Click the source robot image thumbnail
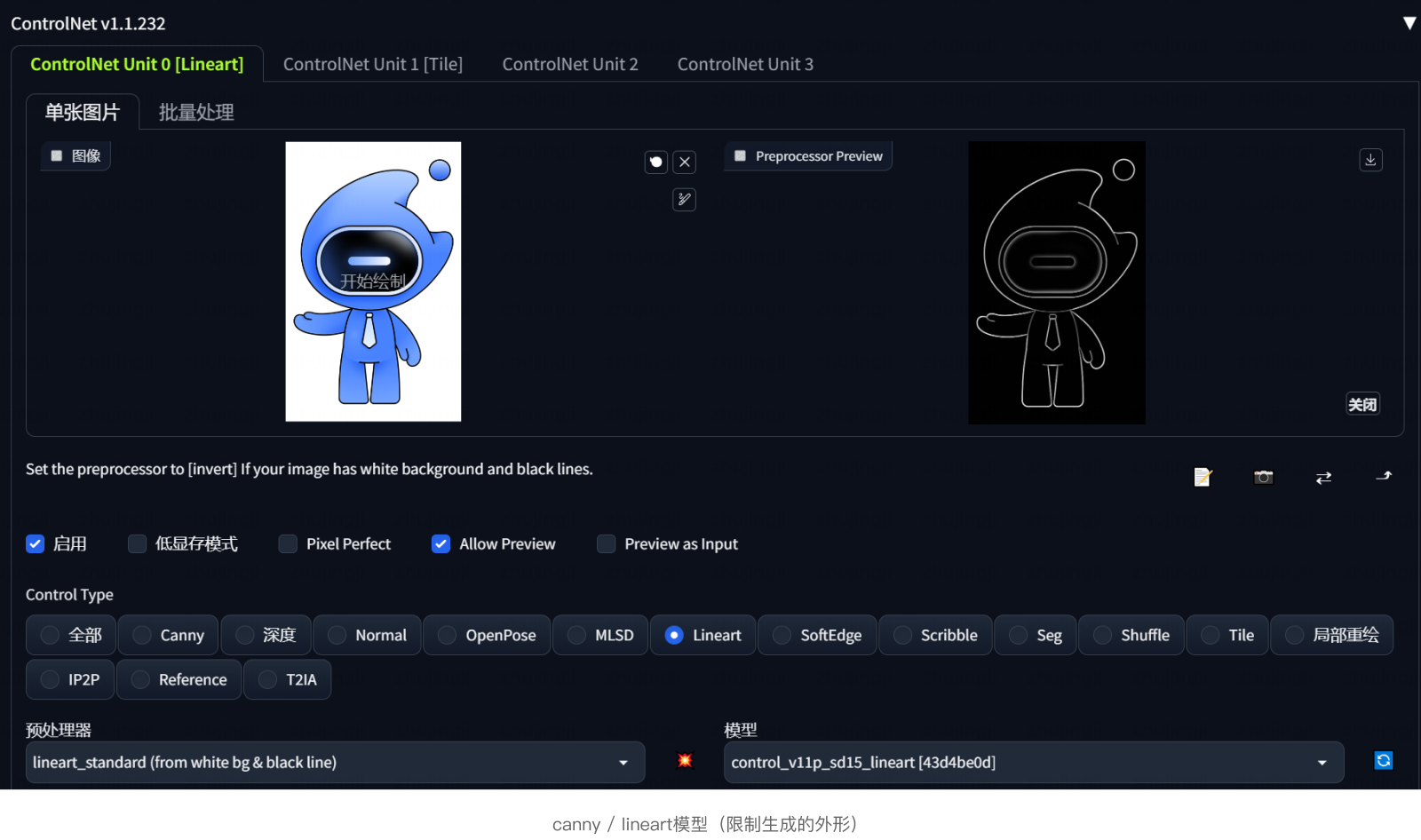 pos(373,281)
